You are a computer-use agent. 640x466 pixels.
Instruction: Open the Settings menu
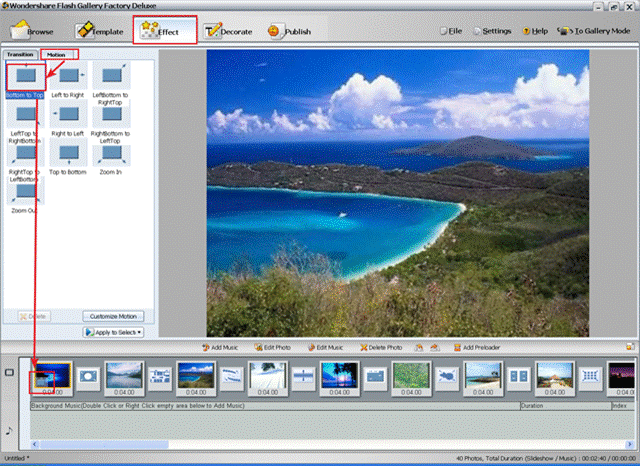(491, 31)
